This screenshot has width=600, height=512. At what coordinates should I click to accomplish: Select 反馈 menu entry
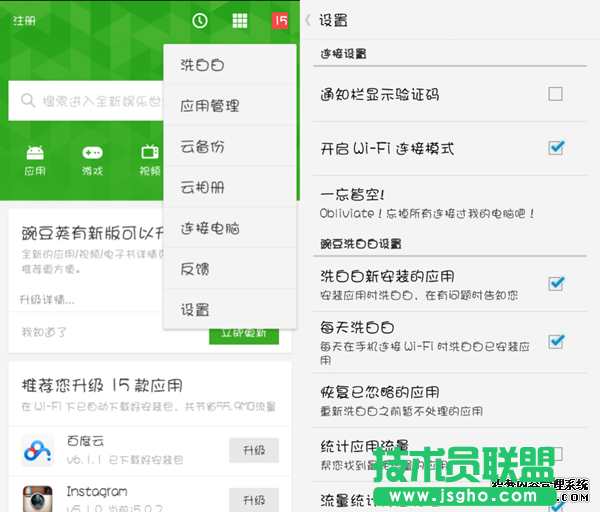(x=230, y=269)
